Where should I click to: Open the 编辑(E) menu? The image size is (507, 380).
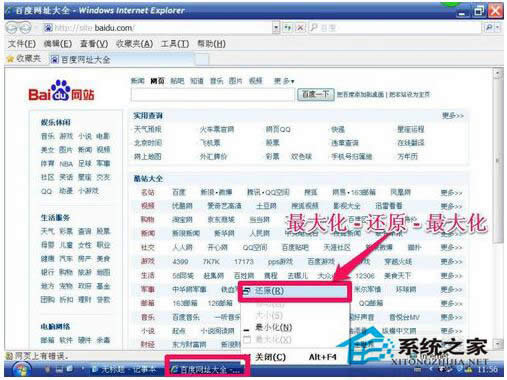coord(58,44)
